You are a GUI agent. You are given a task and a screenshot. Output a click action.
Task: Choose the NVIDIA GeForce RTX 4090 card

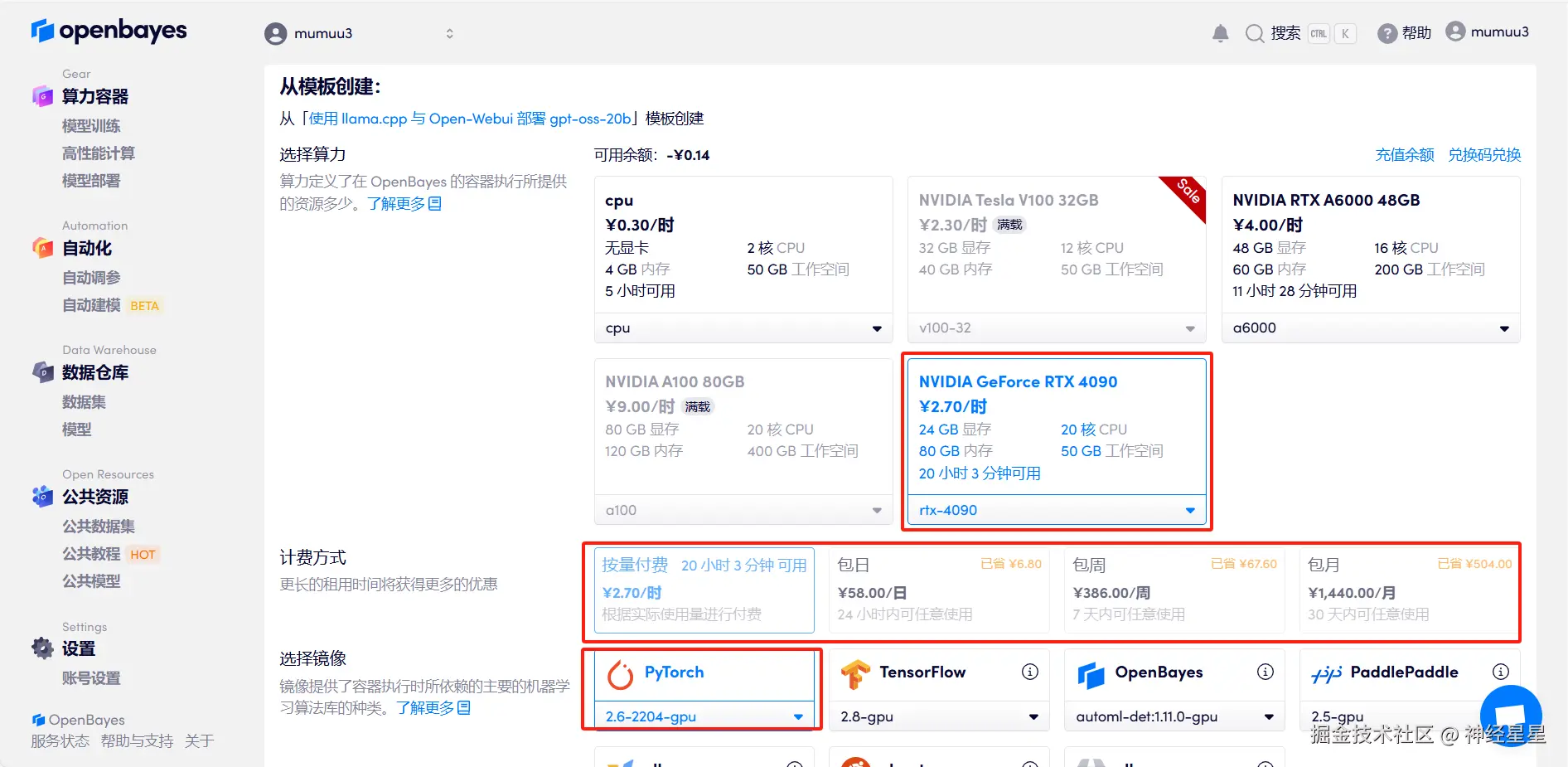tap(1057, 426)
